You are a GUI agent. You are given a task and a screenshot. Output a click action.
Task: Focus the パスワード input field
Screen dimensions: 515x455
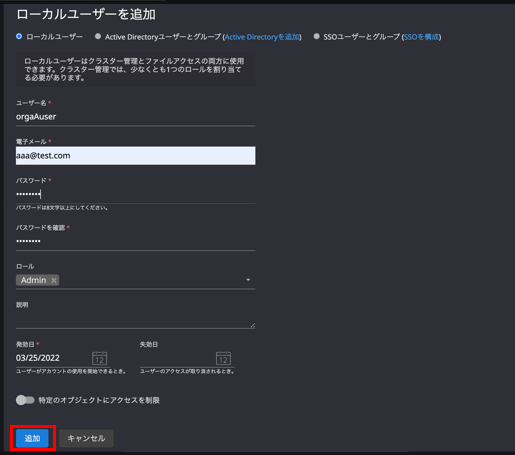coord(135,194)
